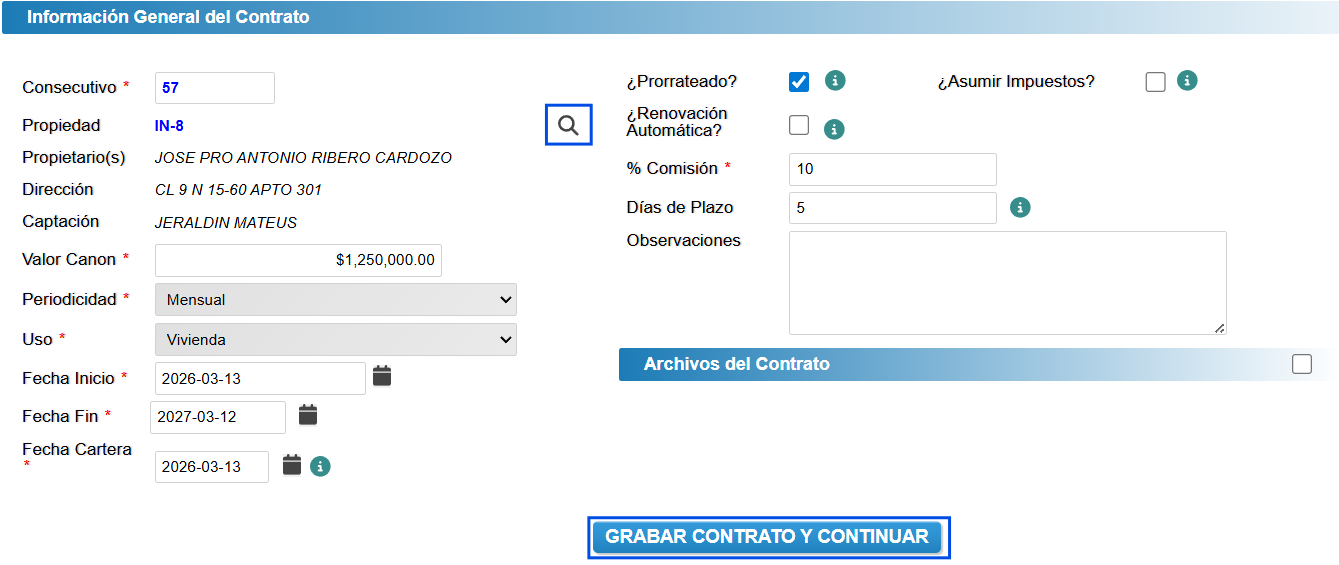Enable the ¿Asumir Impuestos? checkbox
Screen dimensions: 1339x565
tap(1156, 82)
